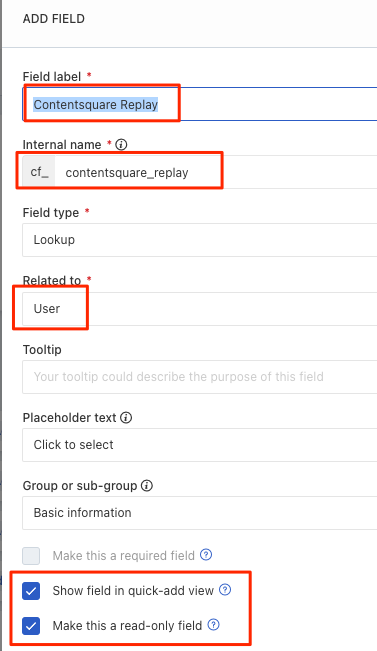Click the Group or sub-group info icon

click(x=147, y=485)
